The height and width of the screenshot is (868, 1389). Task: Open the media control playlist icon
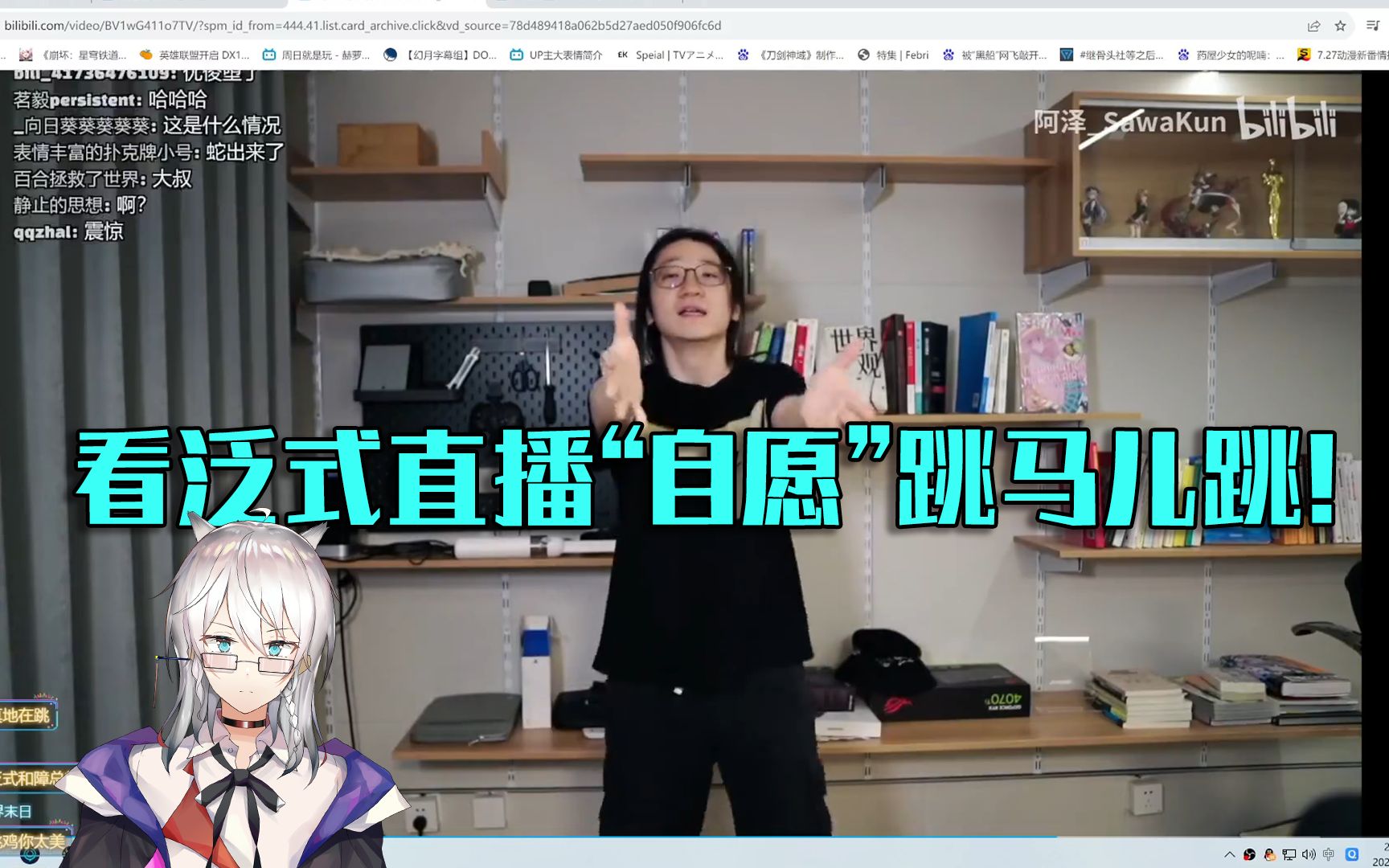[1372, 26]
